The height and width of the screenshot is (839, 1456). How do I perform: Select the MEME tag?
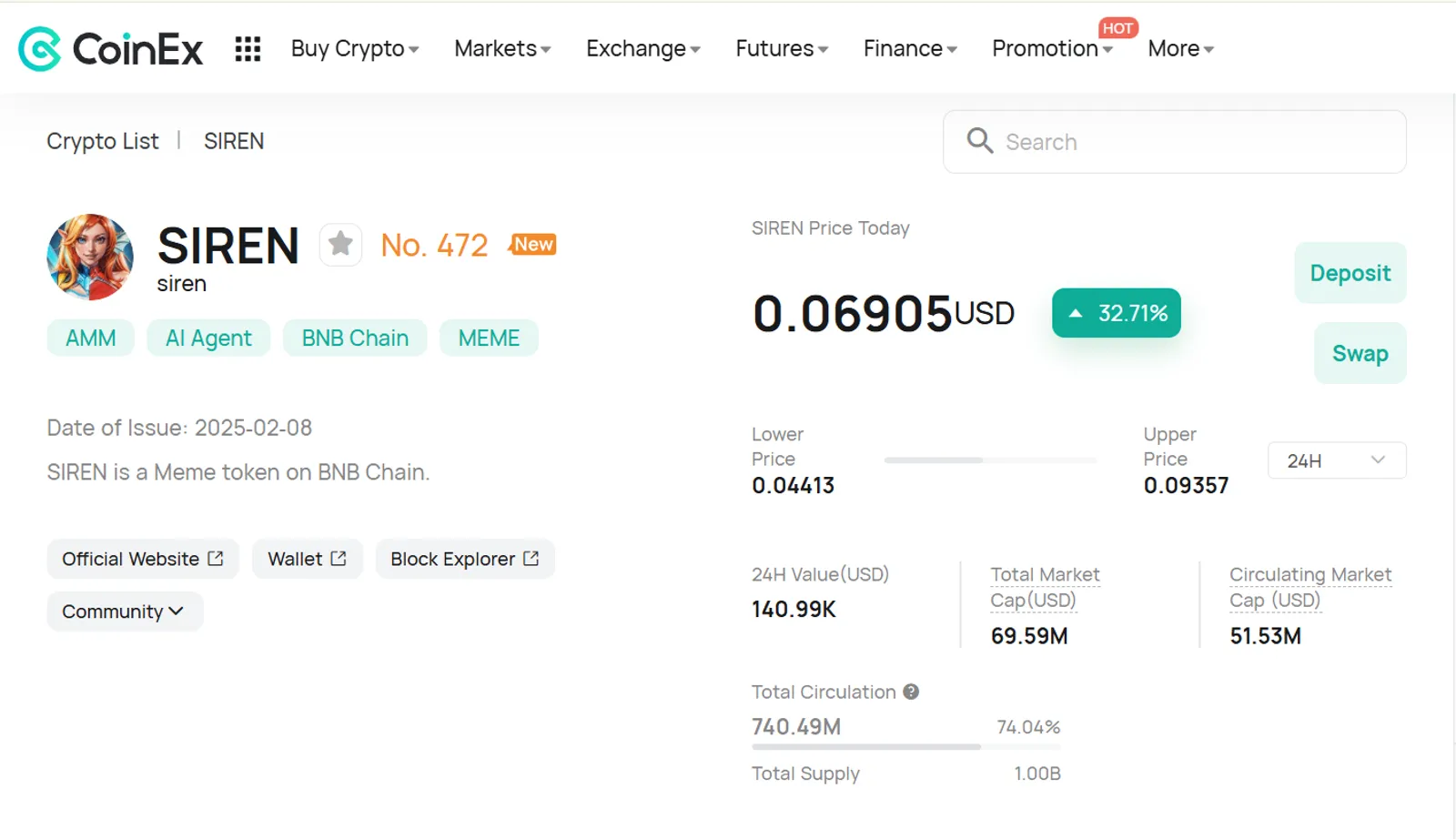point(489,338)
